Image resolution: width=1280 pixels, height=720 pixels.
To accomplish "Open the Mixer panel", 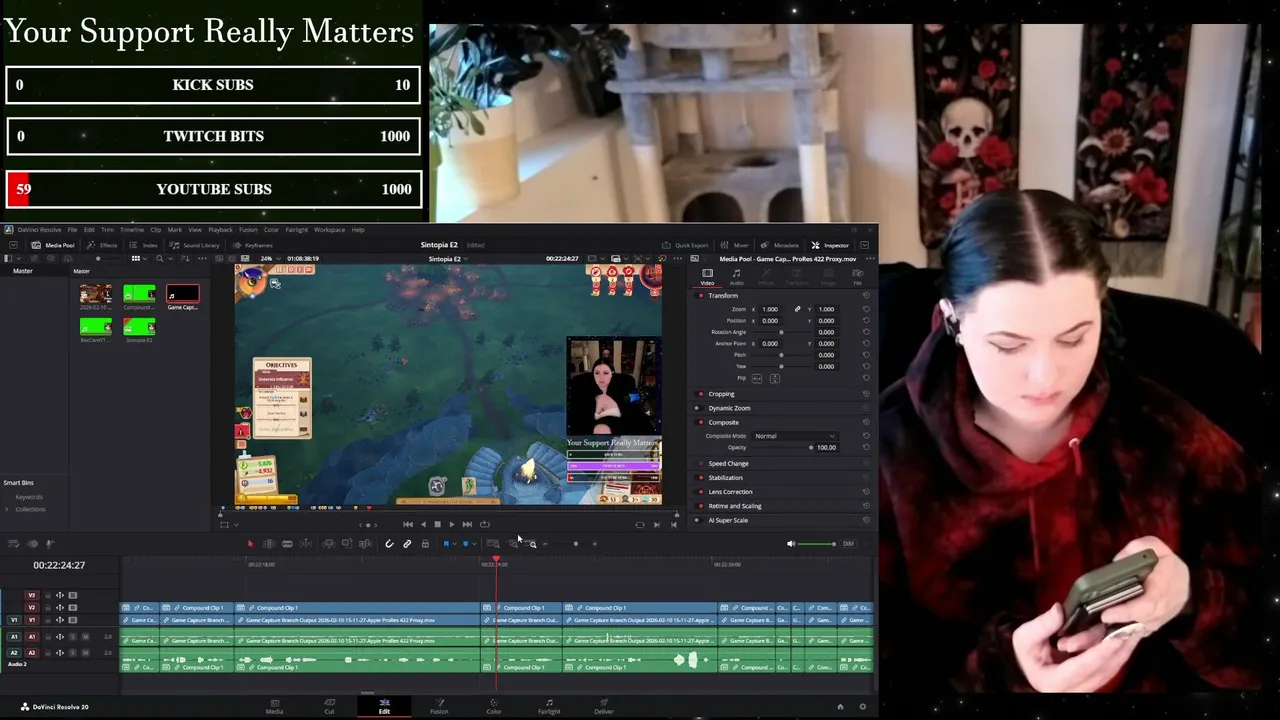I will click(735, 245).
